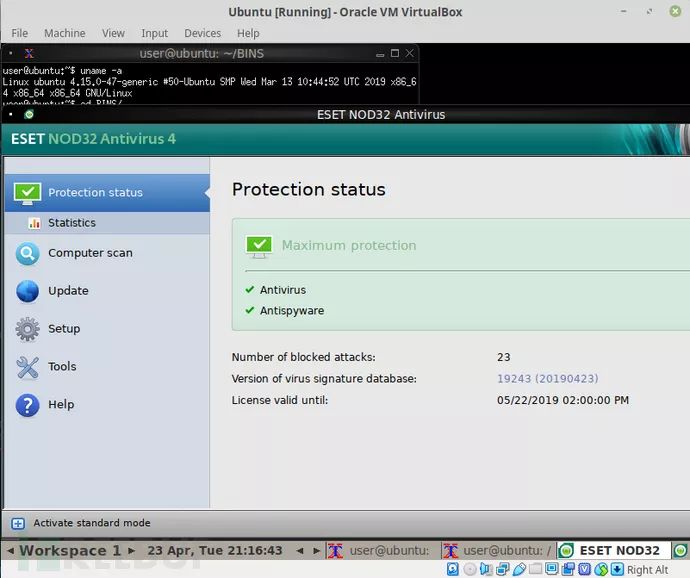Click the left arrow beside Workspace 1
Screen dimensions: 690x578
pyautogui.click(x=10, y=551)
